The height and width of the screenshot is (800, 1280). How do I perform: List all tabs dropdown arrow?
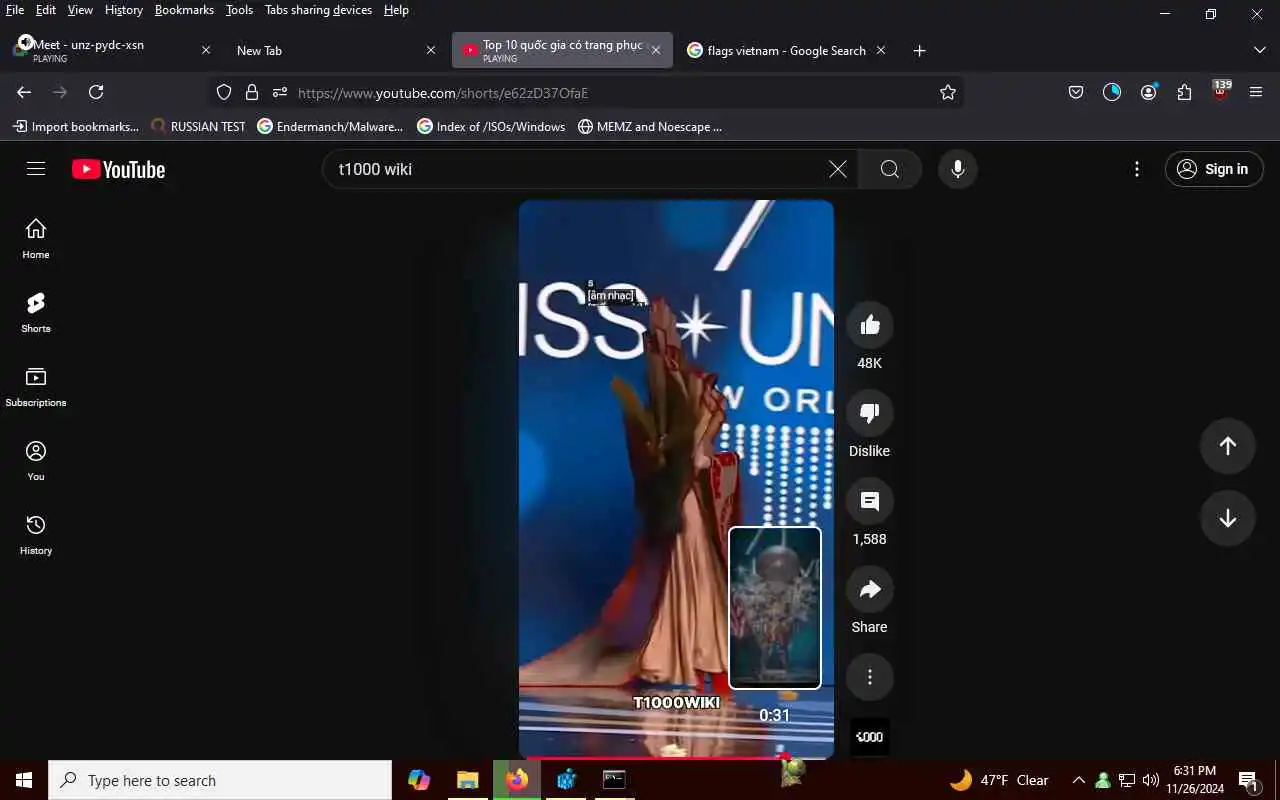[1259, 50]
